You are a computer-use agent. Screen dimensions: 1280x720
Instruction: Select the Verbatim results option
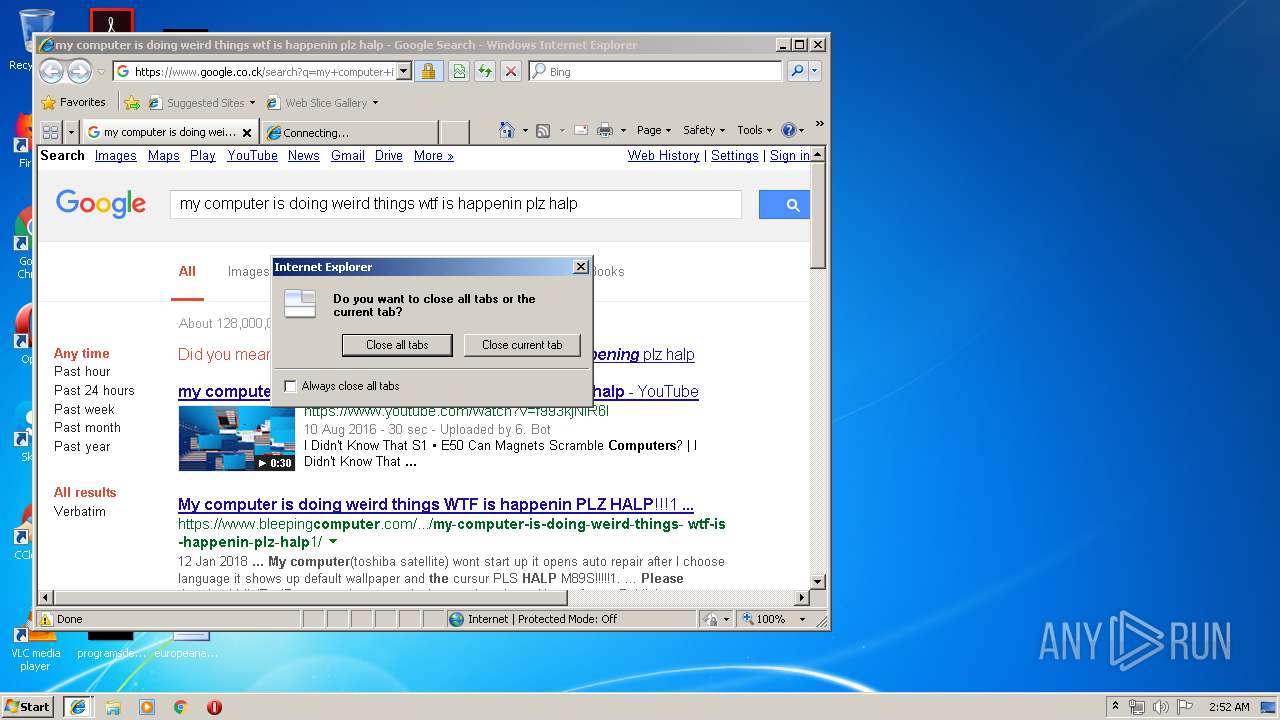80,511
